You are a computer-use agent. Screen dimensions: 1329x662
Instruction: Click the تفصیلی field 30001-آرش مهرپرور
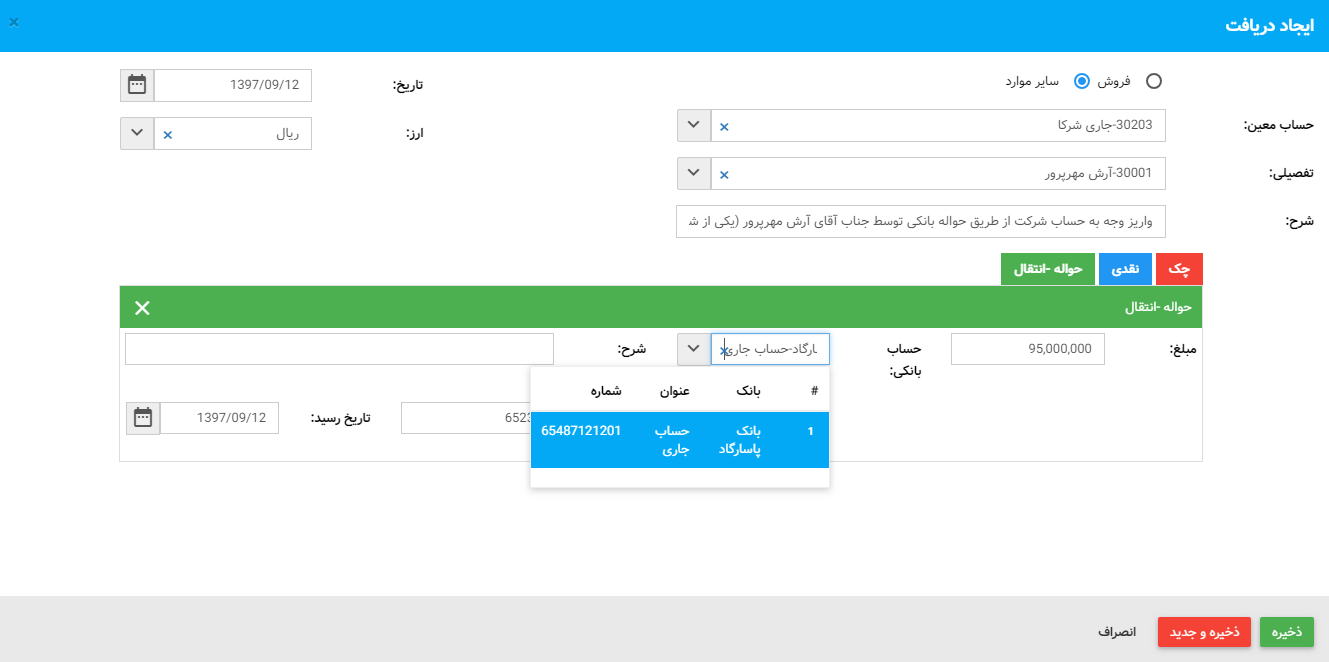[938, 174]
